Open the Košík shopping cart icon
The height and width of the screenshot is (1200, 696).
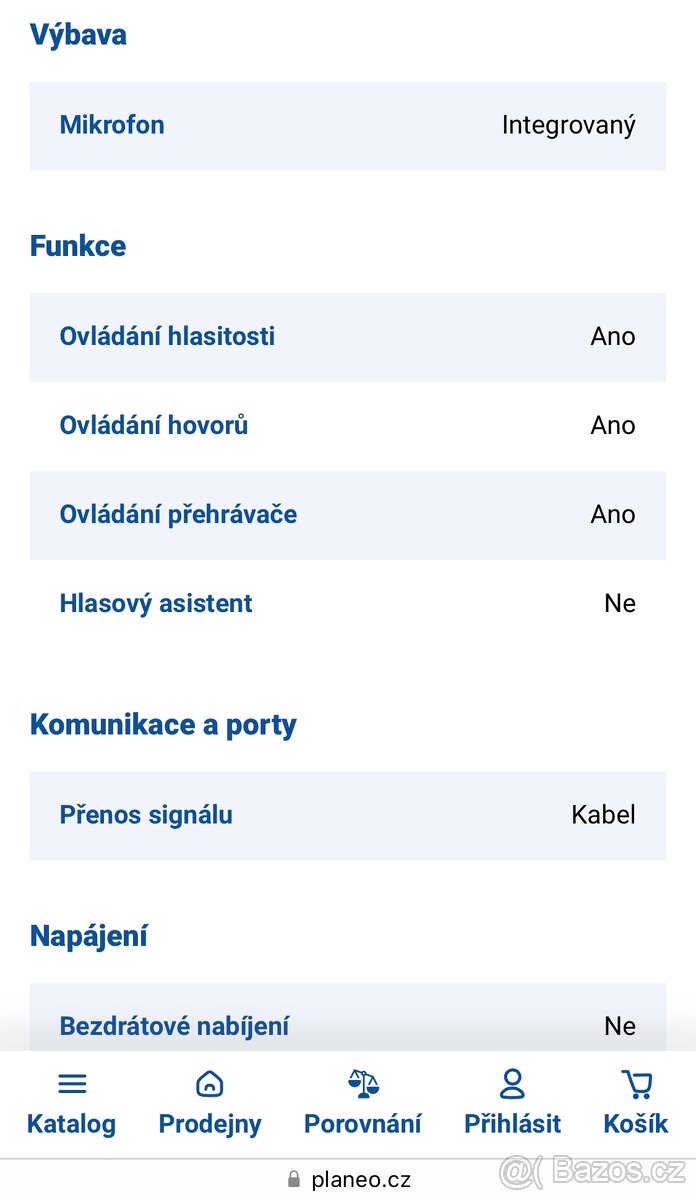click(636, 1084)
